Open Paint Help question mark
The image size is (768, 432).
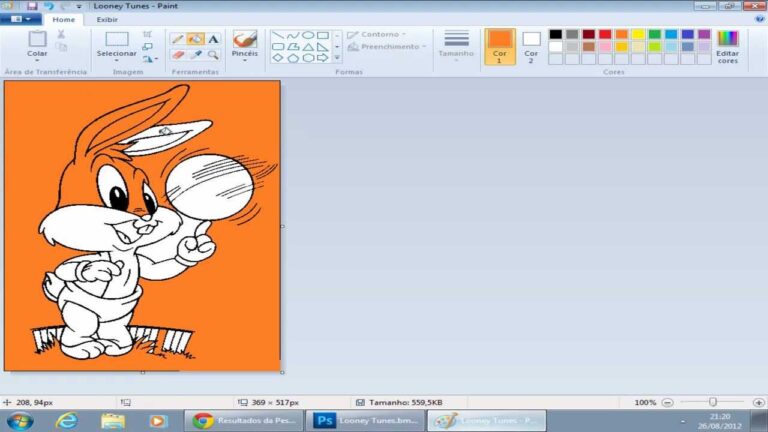coord(760,19)
